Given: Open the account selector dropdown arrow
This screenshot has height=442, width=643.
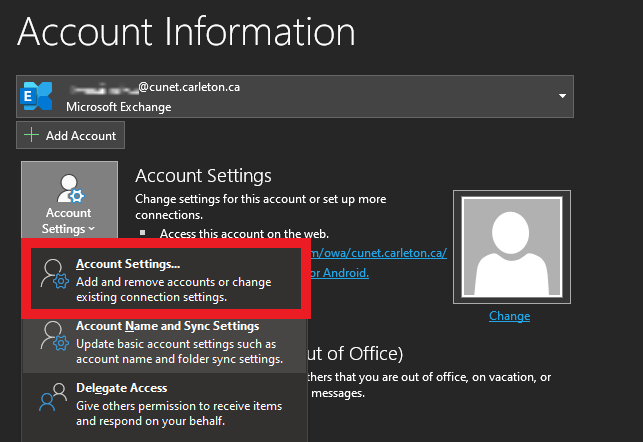Looking at the screenshot, I should tap(563, 96).
